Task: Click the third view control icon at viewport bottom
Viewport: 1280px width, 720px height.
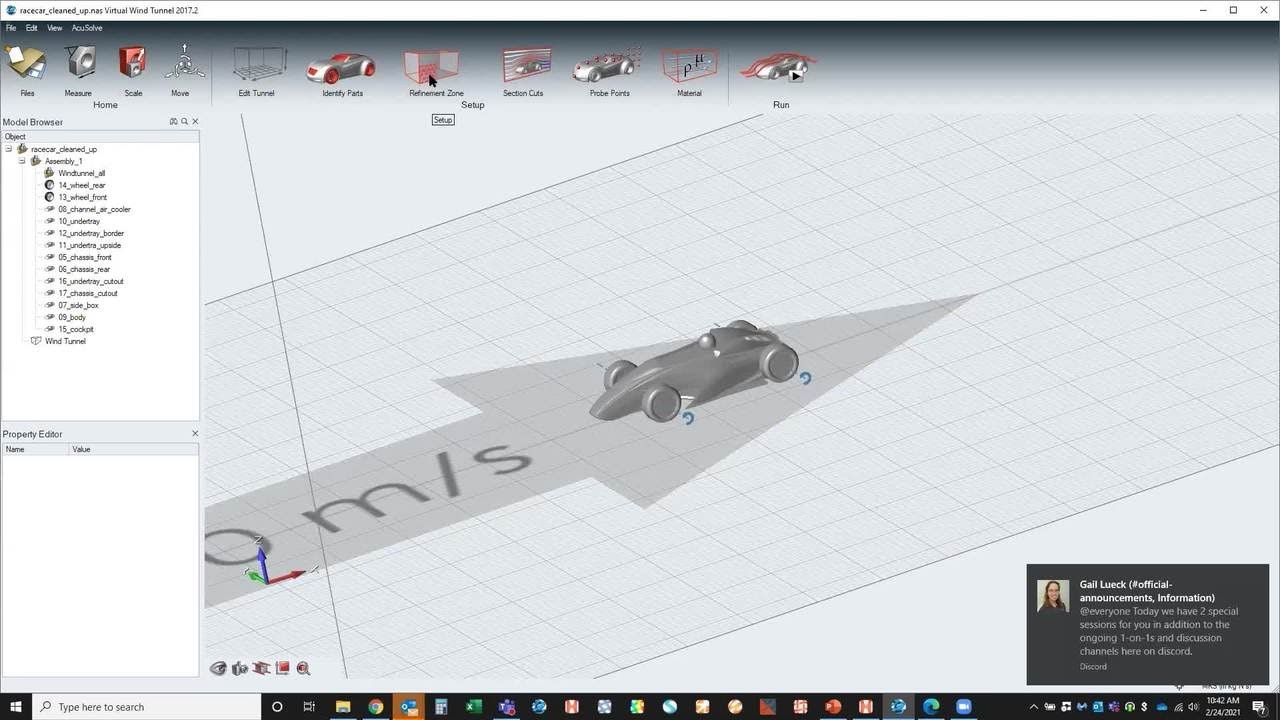Action: (262, 668)
